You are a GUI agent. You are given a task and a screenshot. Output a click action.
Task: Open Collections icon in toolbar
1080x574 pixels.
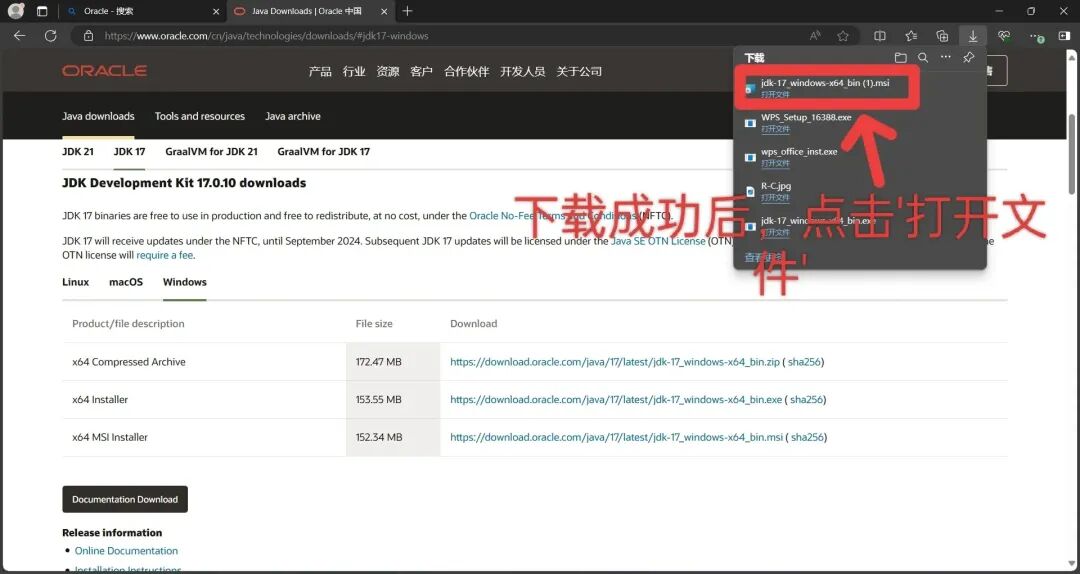coord(942,36)
